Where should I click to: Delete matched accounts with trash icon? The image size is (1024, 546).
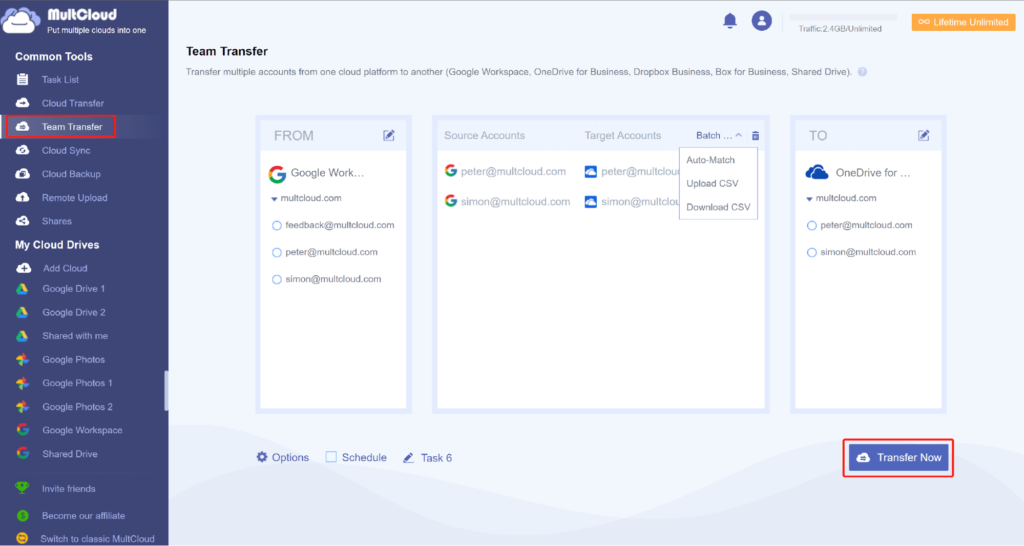click(x=756, y=136)
